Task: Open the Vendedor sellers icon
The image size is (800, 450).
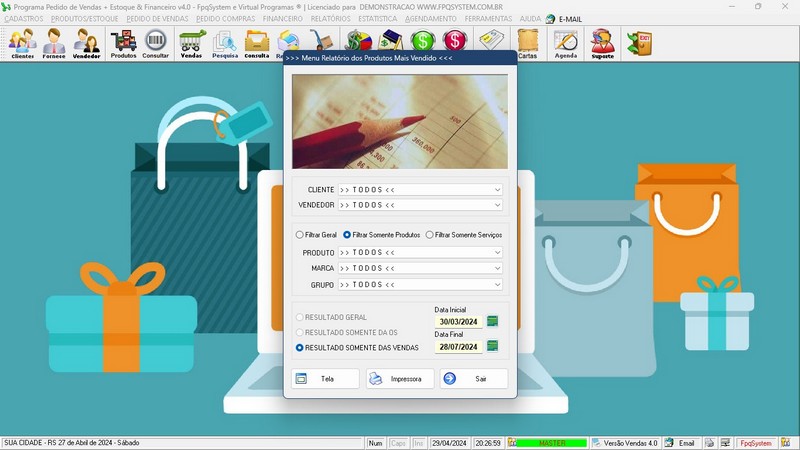Action: [x=86, y=44]
